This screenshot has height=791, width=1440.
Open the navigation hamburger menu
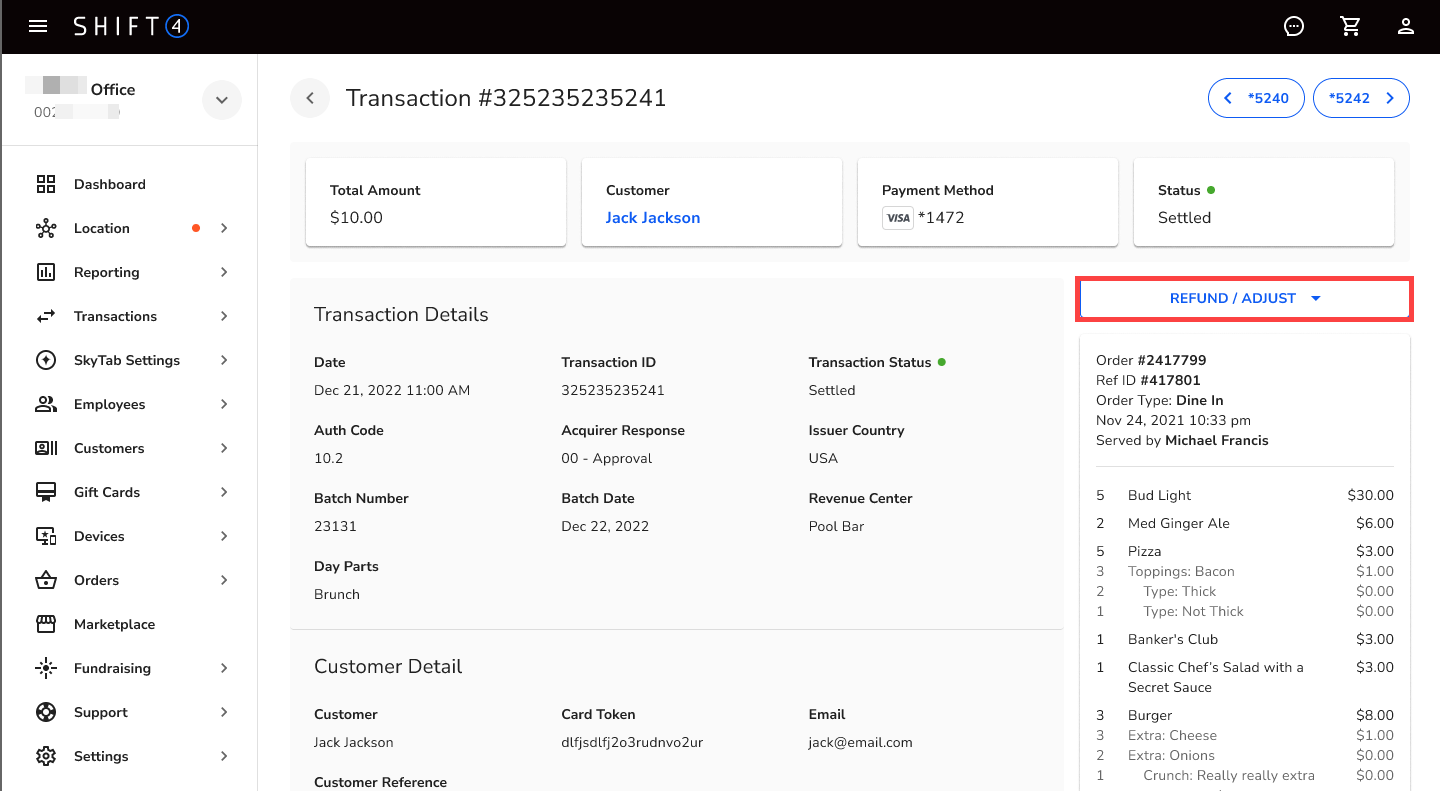(38, 26)
